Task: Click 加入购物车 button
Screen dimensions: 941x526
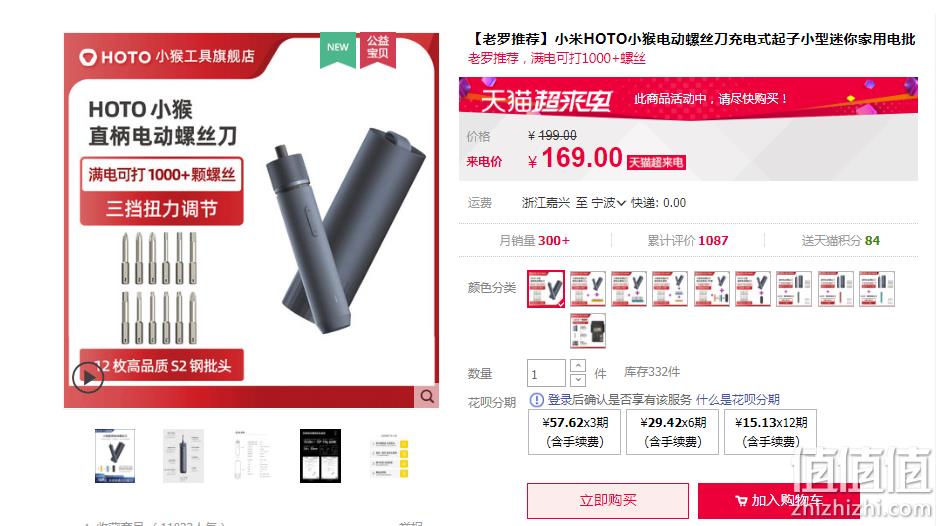Action: pos(778,501)
